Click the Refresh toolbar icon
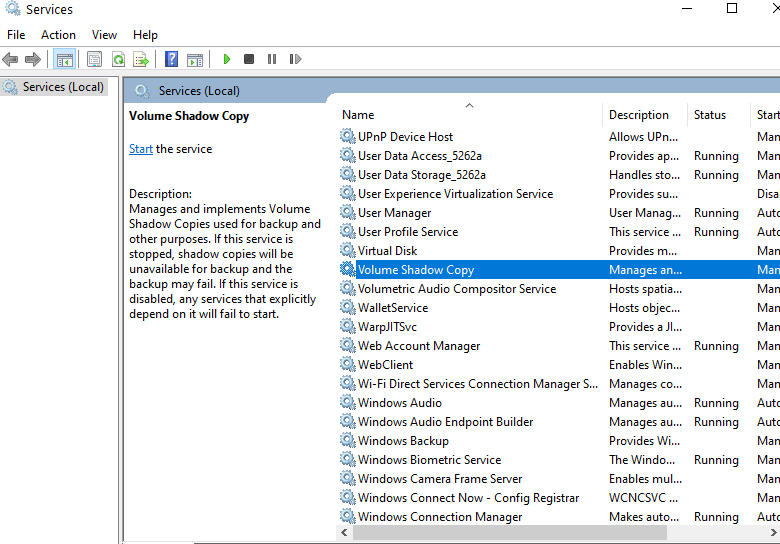The height and width of the screenshot is (544, 780). pyautogui.click(x=118, y=60)
